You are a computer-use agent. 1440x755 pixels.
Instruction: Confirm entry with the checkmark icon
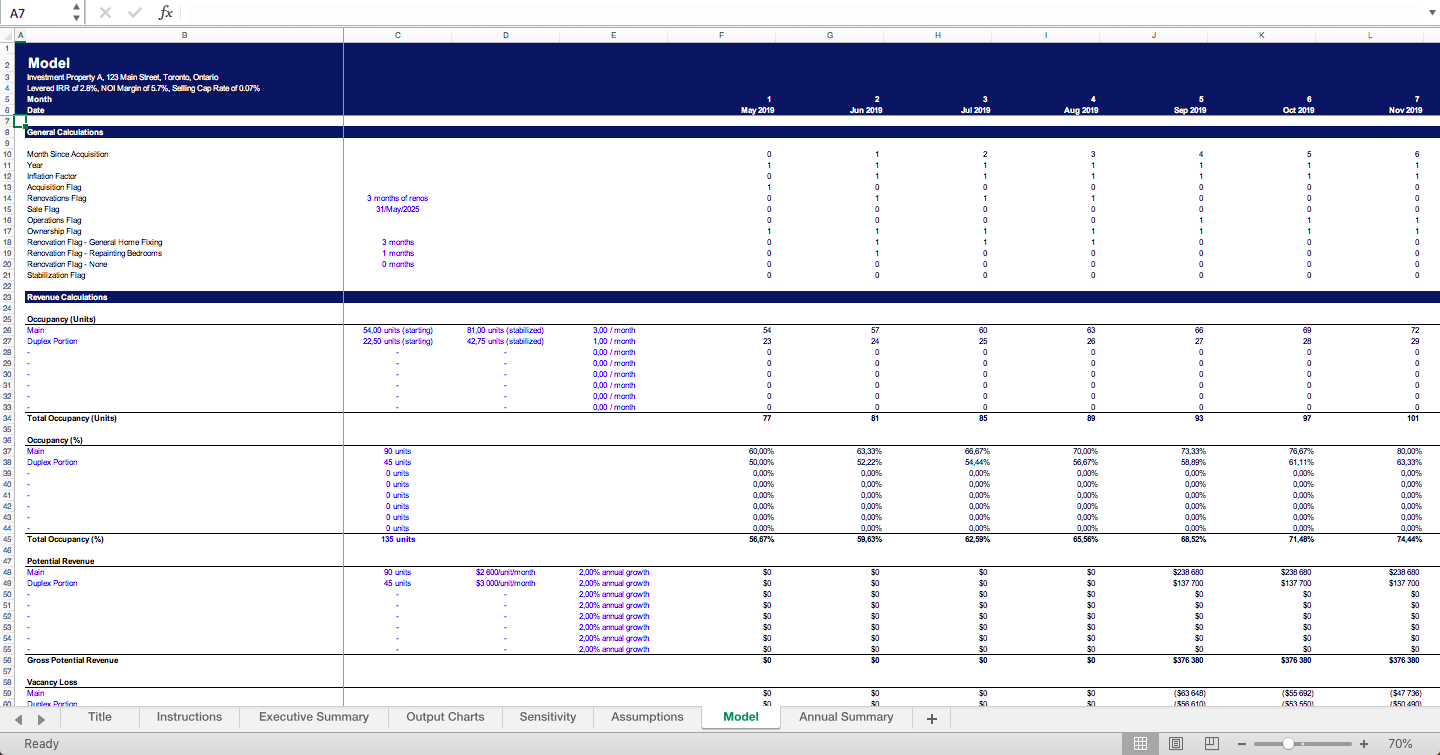134,12
